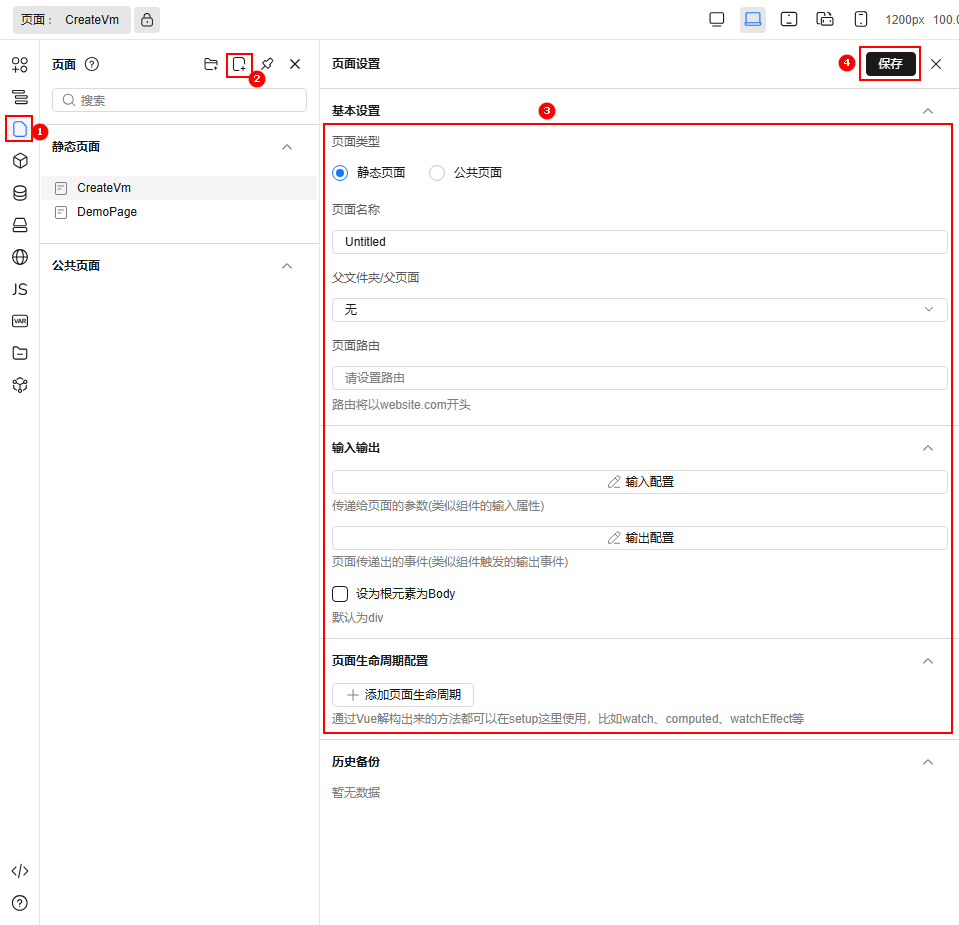959x925 pixels.
Task: Open the internationalization globe panel
Action: pyautogui.click(x=19, y=257)
